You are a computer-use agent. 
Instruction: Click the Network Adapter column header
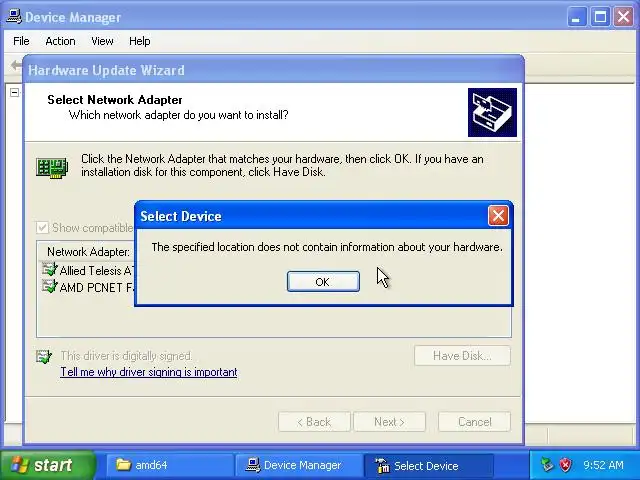pos(88,252)
